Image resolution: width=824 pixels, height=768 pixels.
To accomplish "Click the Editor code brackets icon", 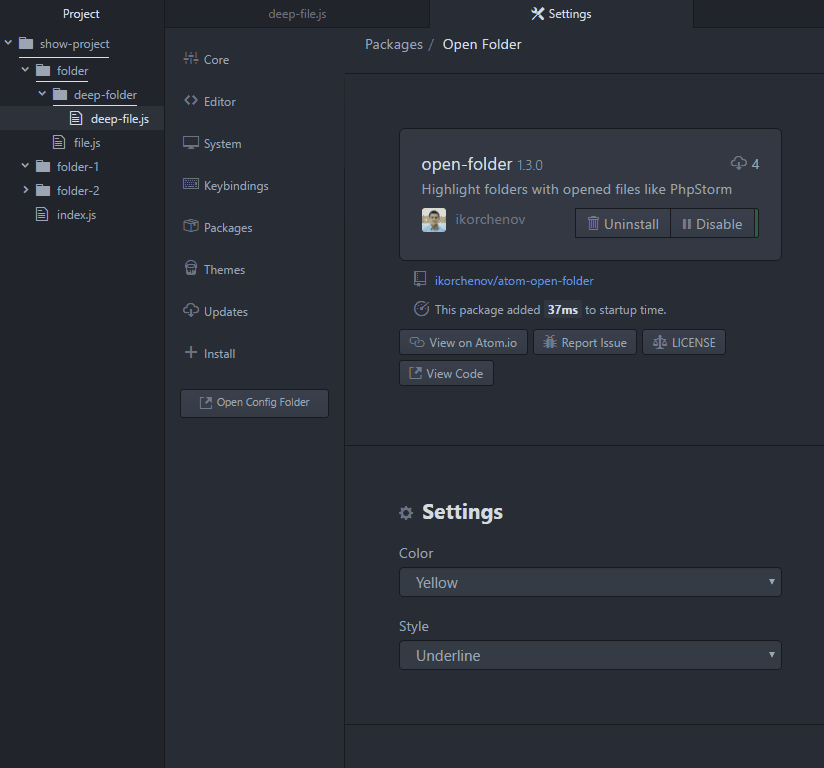I will point(191,100).
